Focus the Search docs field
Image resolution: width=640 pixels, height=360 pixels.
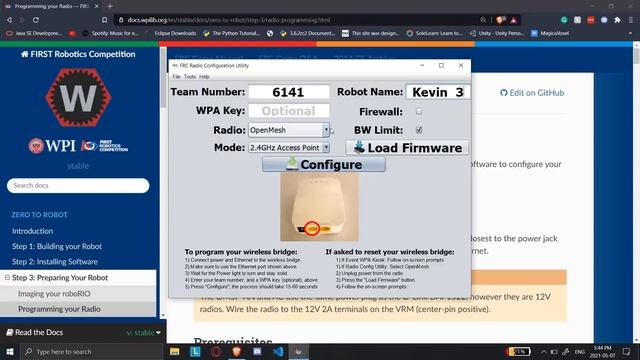click(x=78, y=185)
